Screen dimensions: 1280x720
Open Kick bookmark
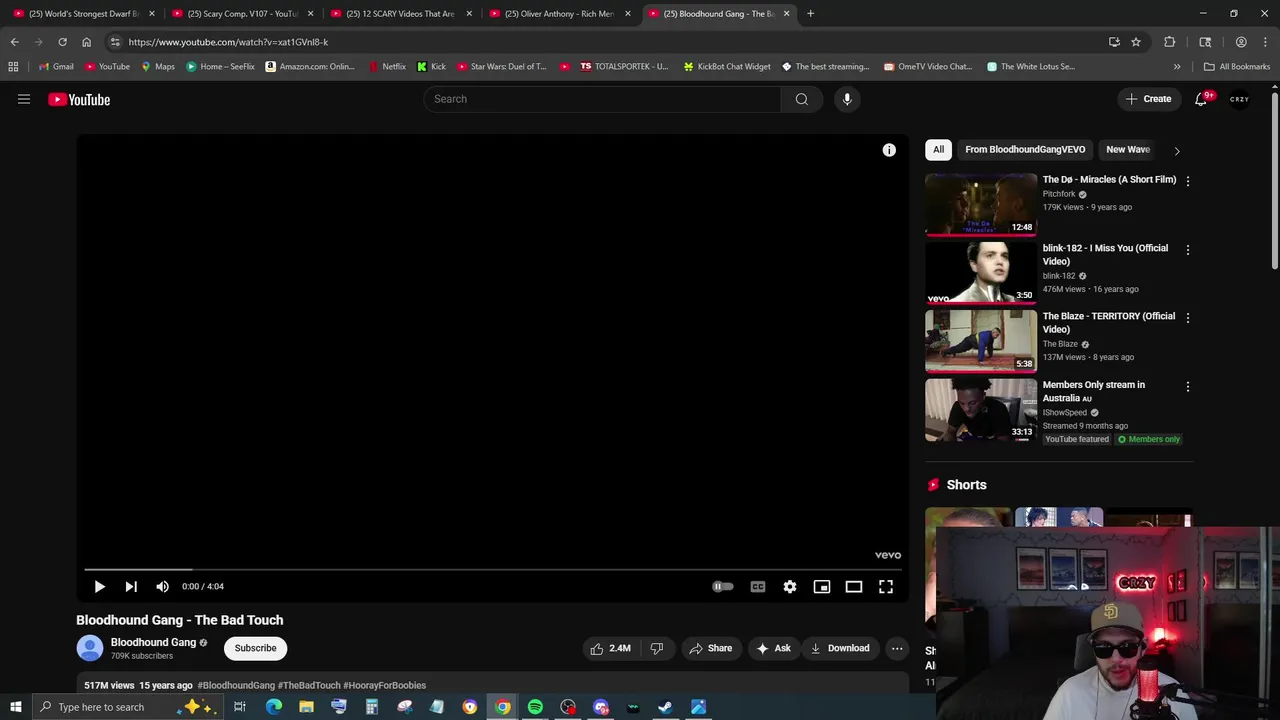click(x=432, y=67)
